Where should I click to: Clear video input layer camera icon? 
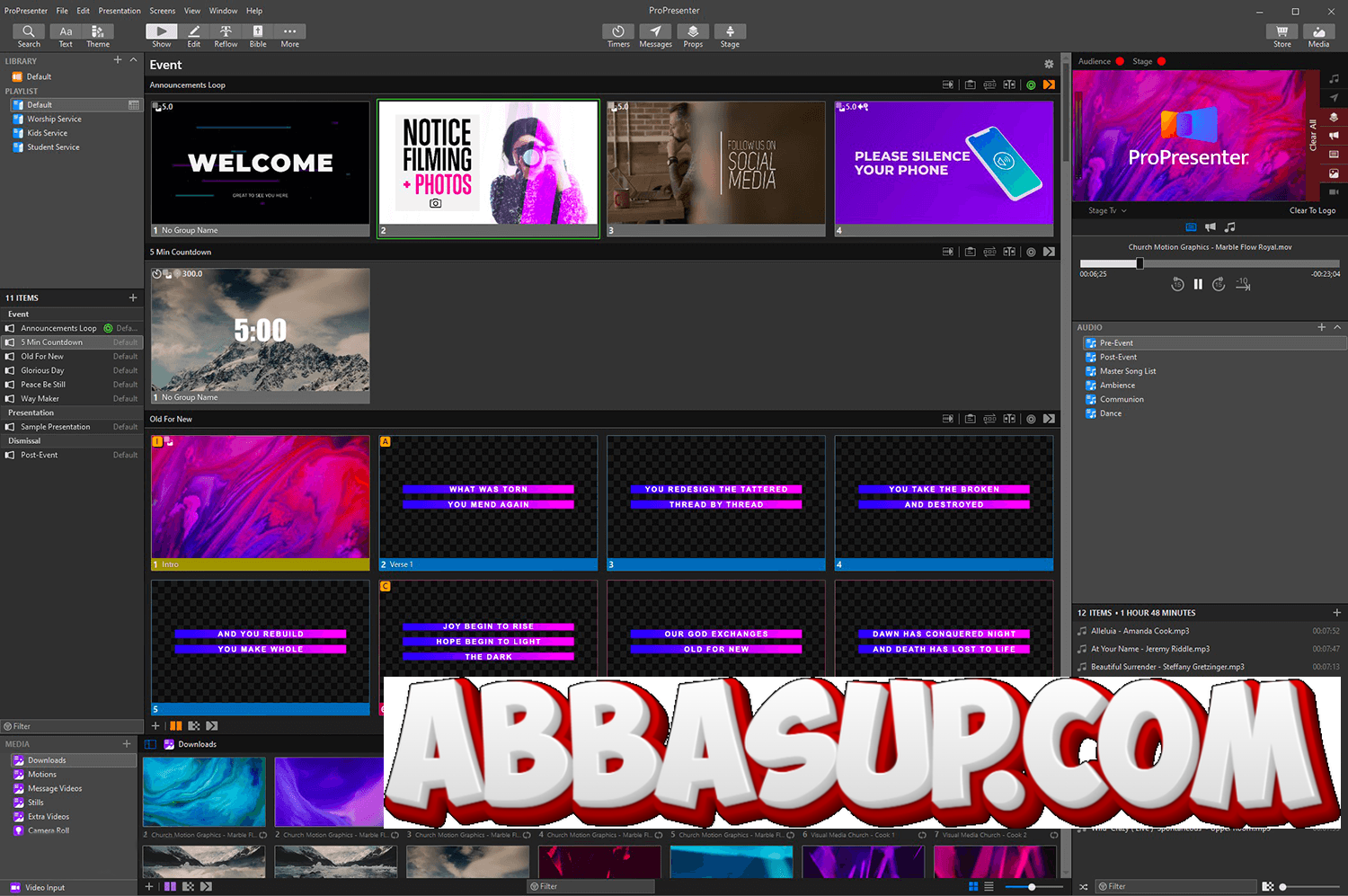1334,191
